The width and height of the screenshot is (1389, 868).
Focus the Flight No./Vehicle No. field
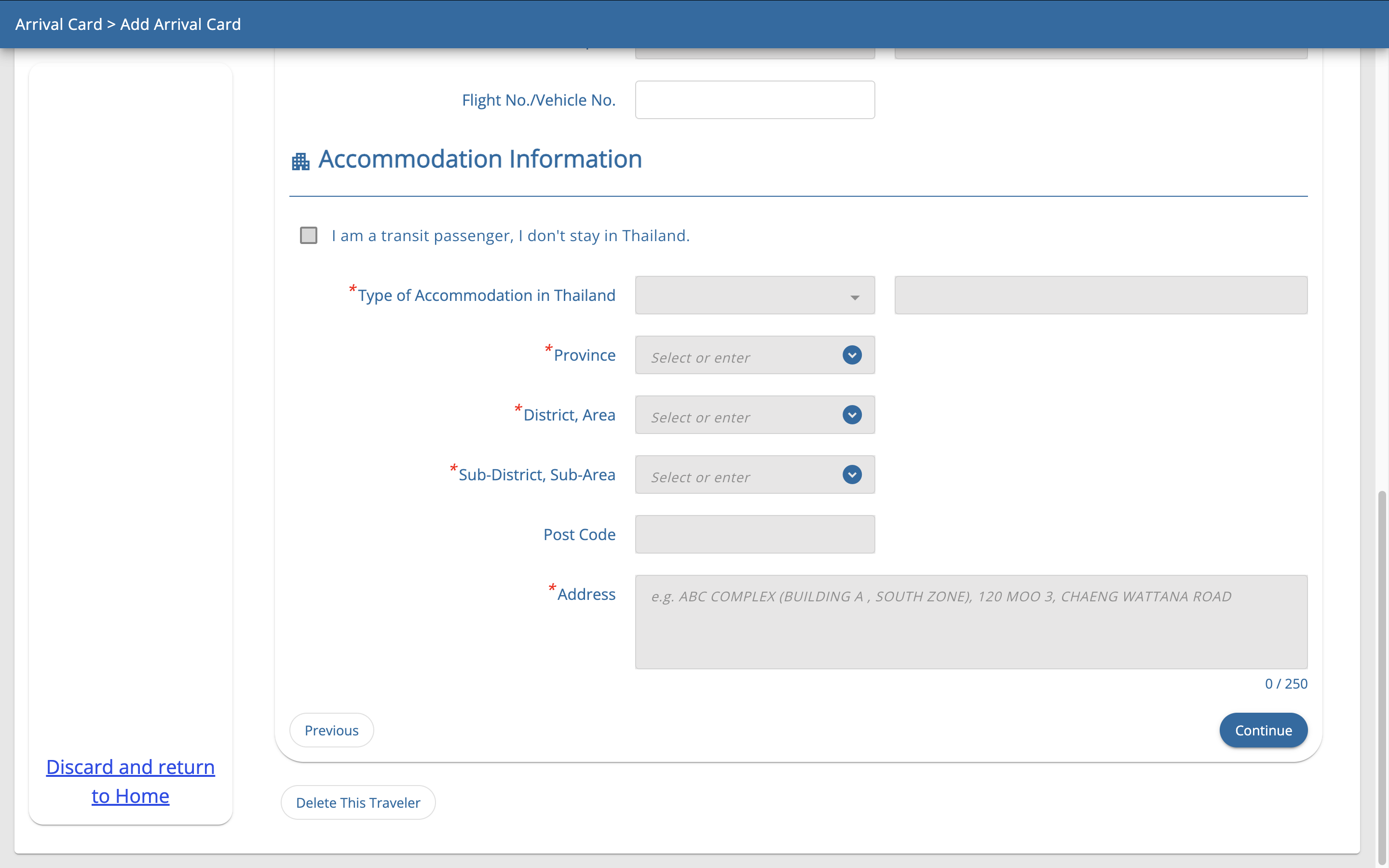point(755,100)
